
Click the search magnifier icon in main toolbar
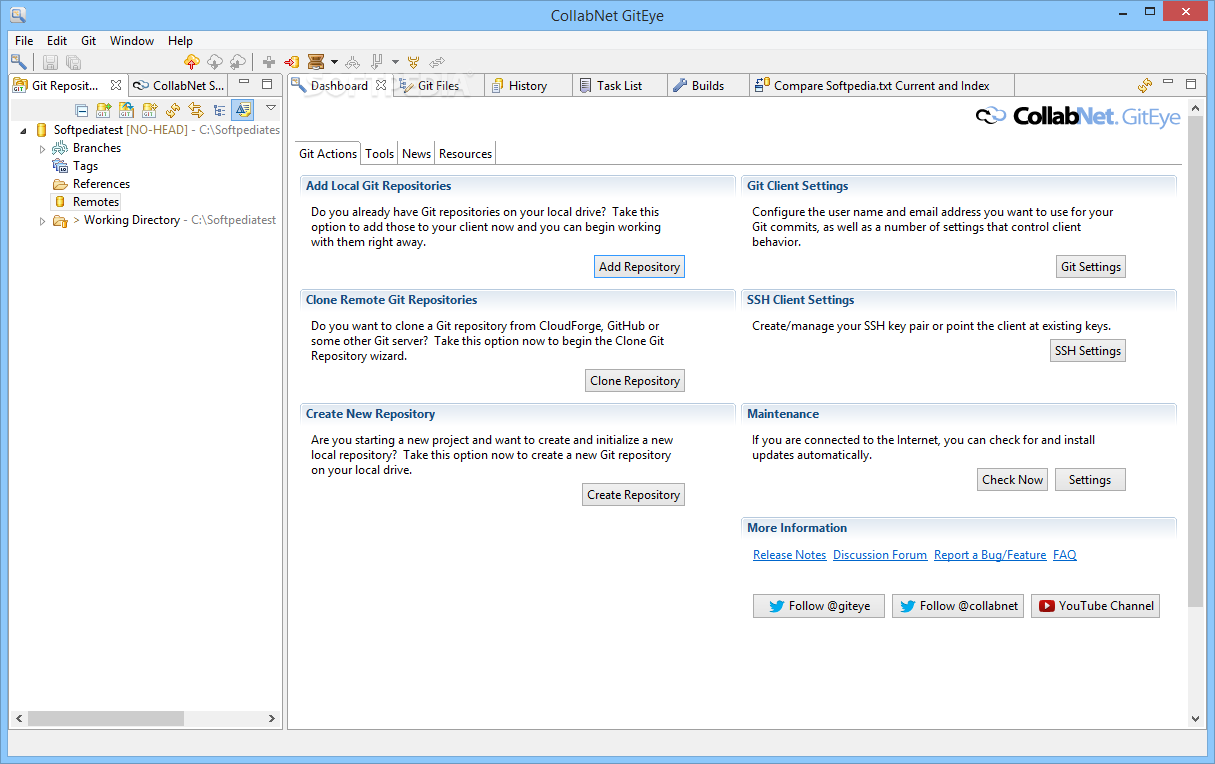tap(18, 62)
